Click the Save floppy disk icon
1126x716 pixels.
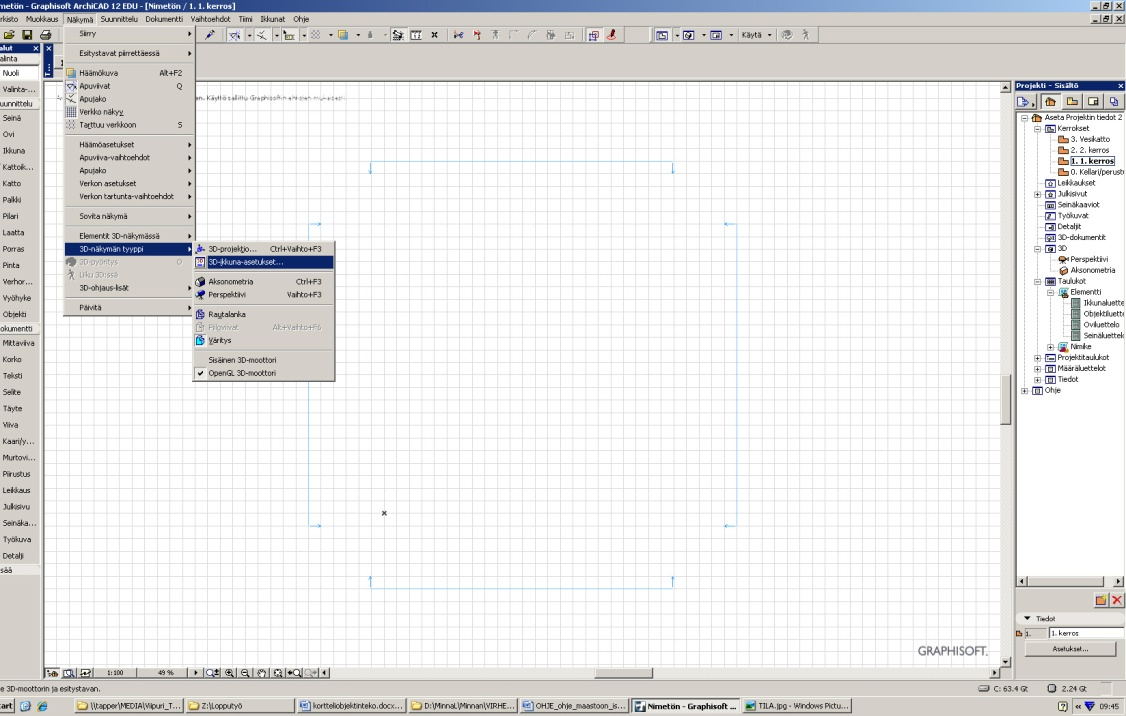pos(27,34)
